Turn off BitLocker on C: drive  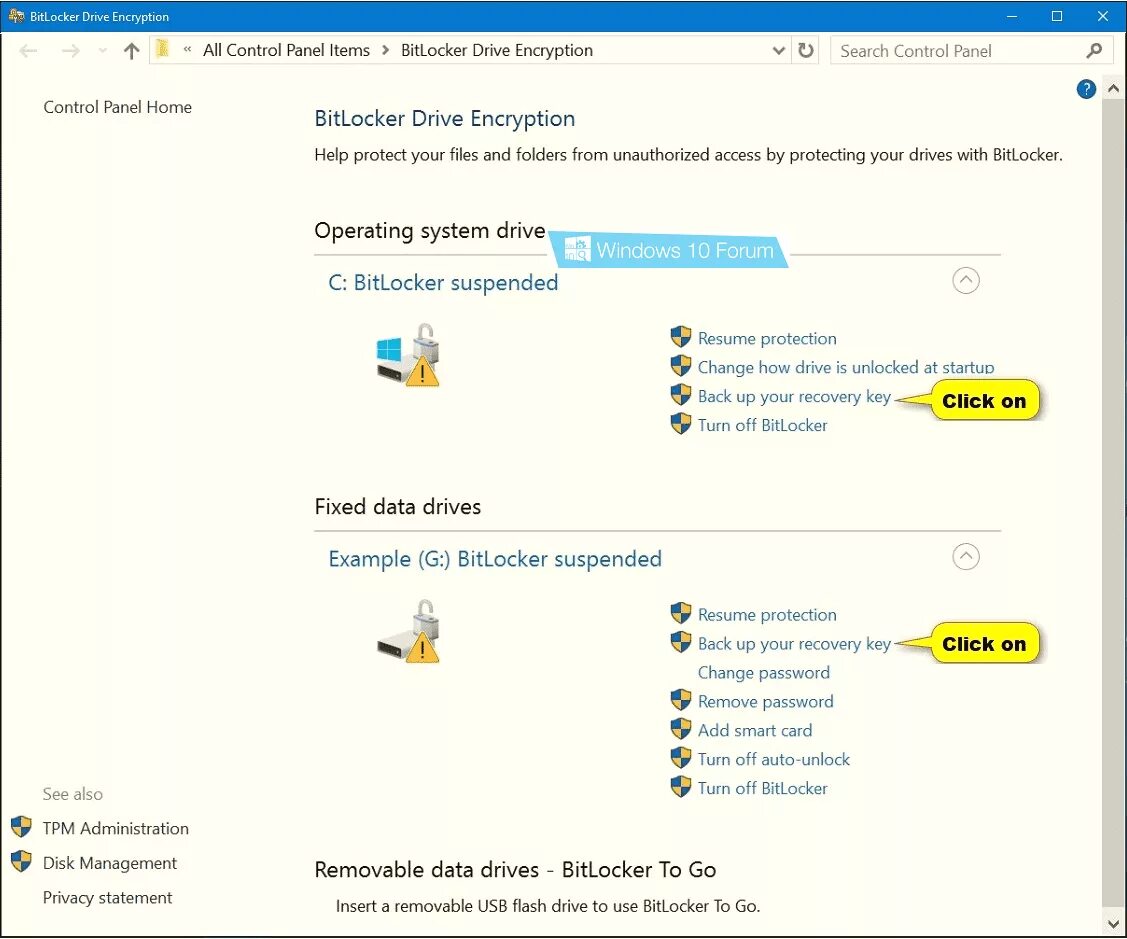coord(763,425)
